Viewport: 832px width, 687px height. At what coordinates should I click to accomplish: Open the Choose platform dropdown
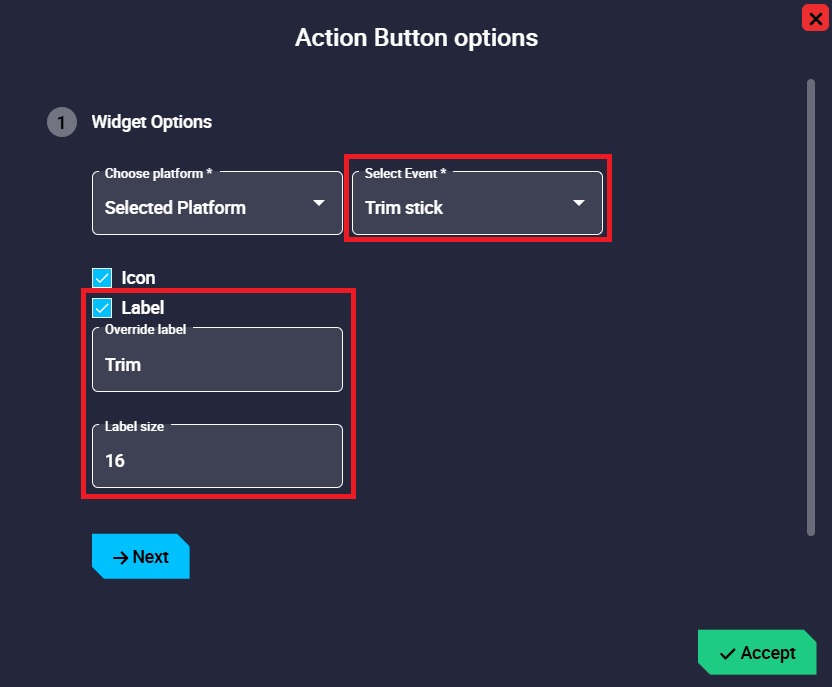pyautogui.click(x=217, y=207)
